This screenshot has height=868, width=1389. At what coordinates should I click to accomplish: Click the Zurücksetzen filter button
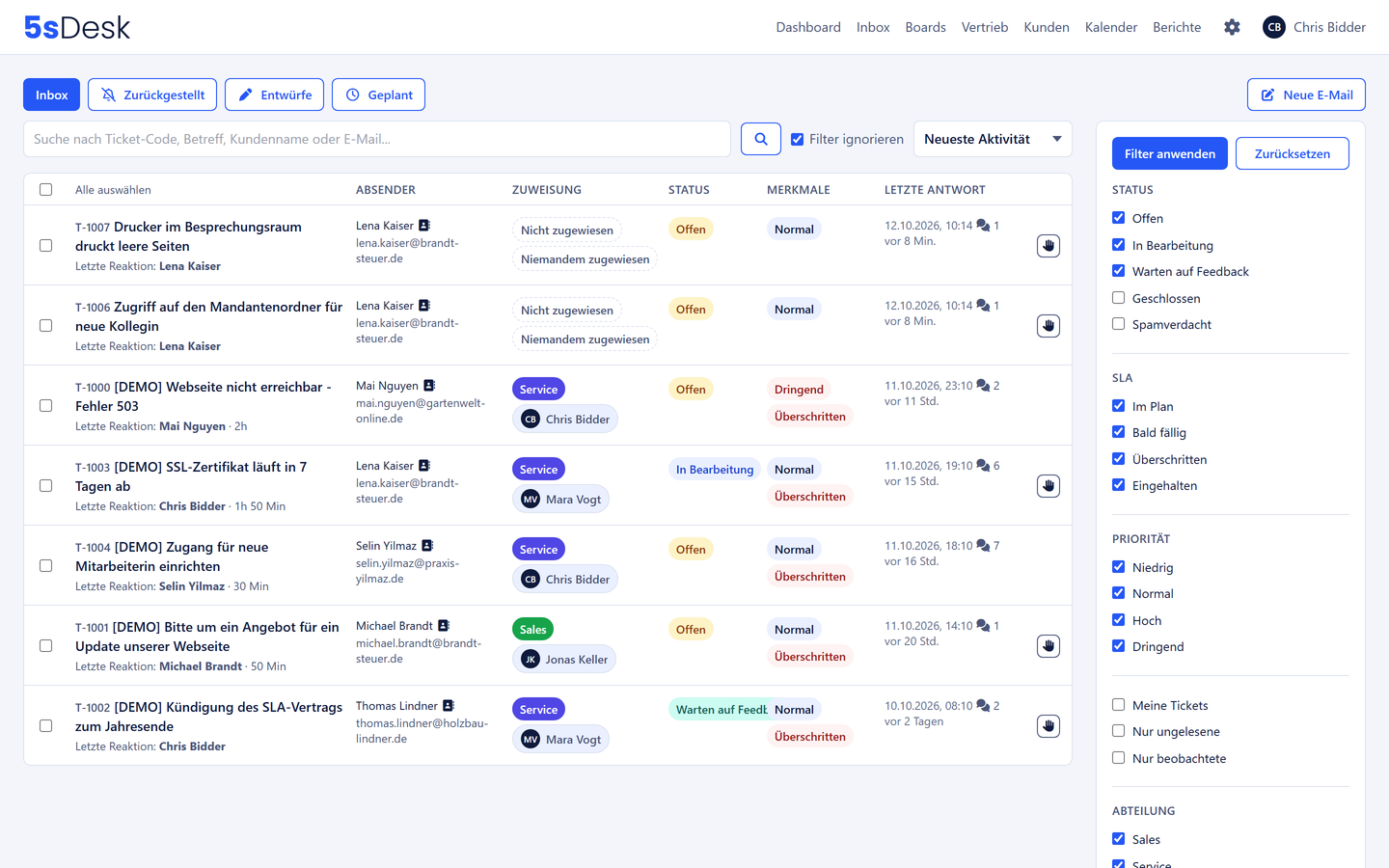[1293, 153]
